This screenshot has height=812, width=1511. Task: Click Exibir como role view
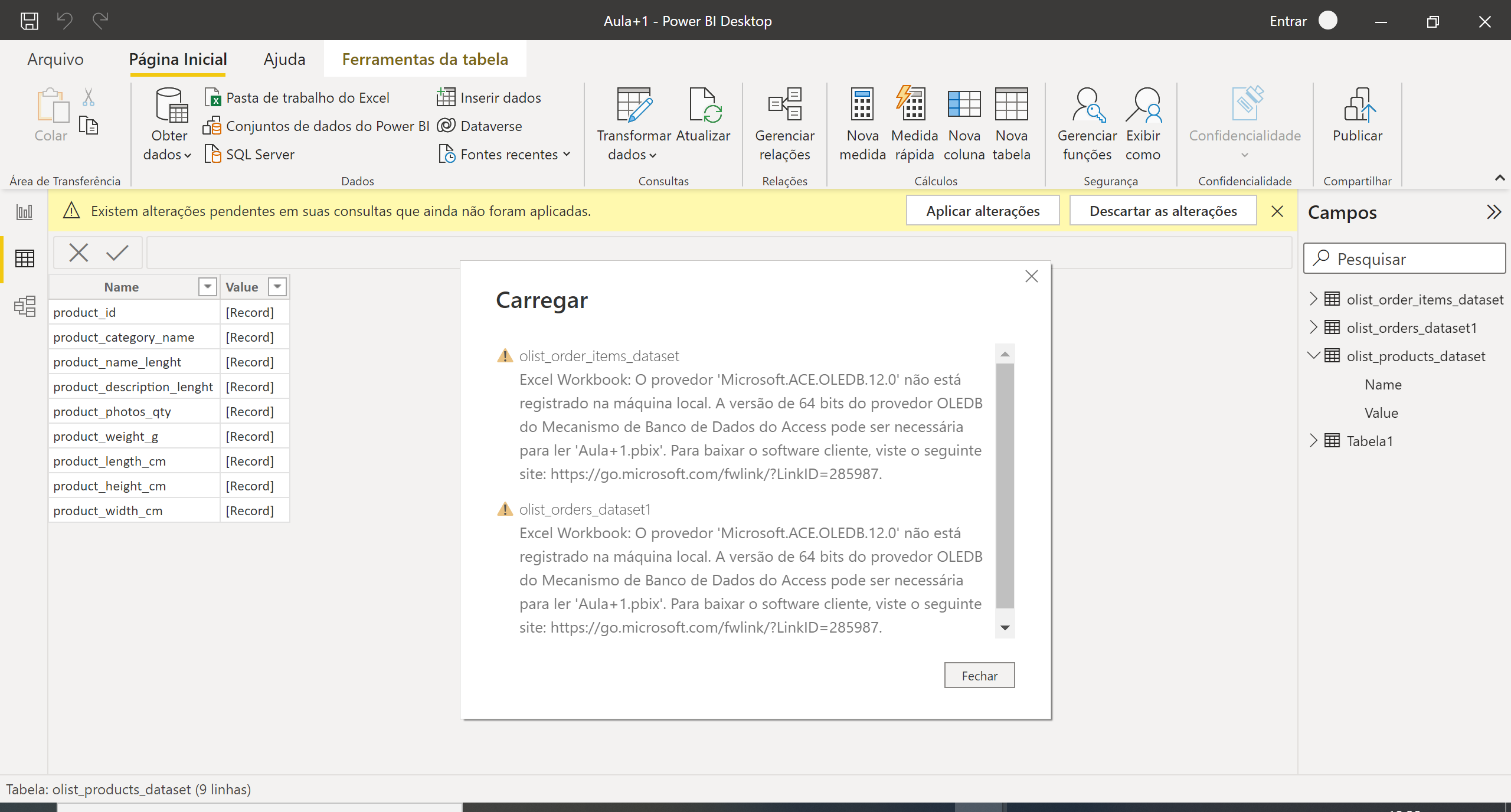tap(1143, 124)
